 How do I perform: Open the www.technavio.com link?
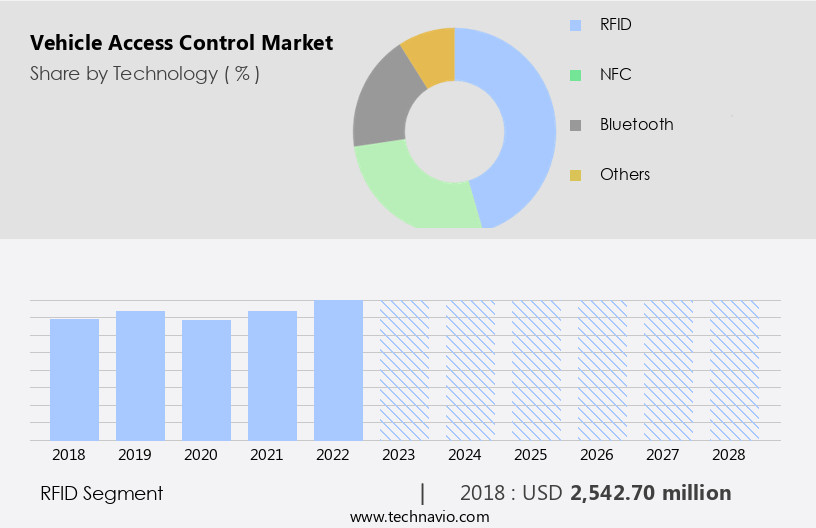(419, 517)
